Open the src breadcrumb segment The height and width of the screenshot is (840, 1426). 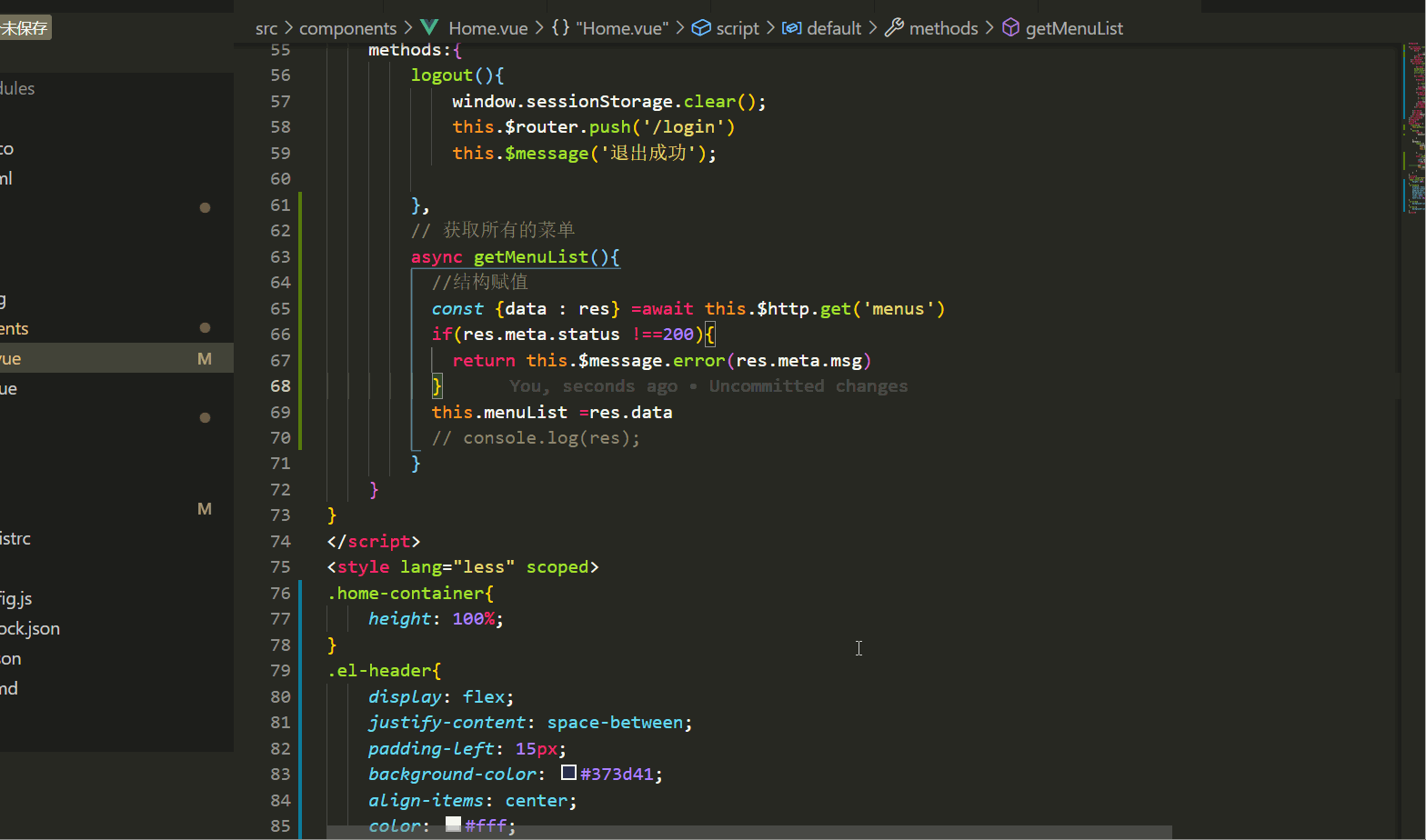pos(266,28)
